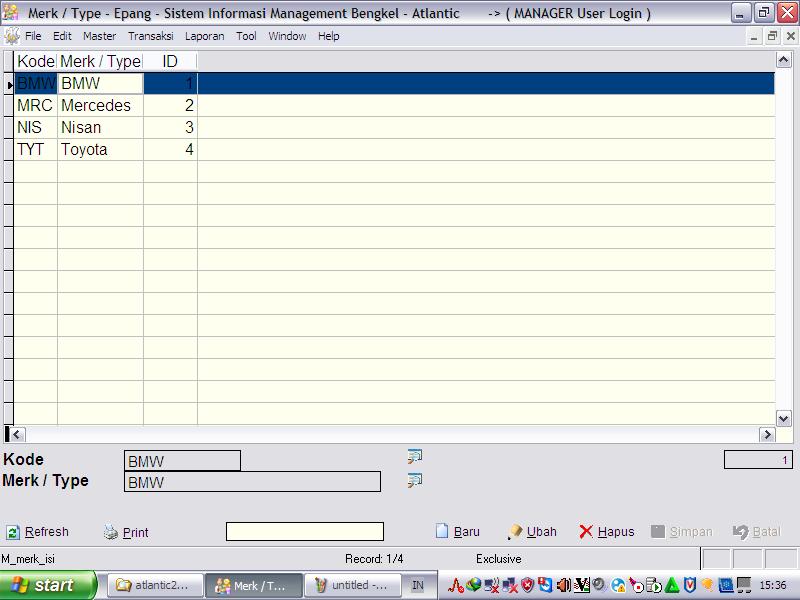This screenshot has height=600, width=800.
Task: Click the lookup icon beside Kode field
Action: (415, 457)
